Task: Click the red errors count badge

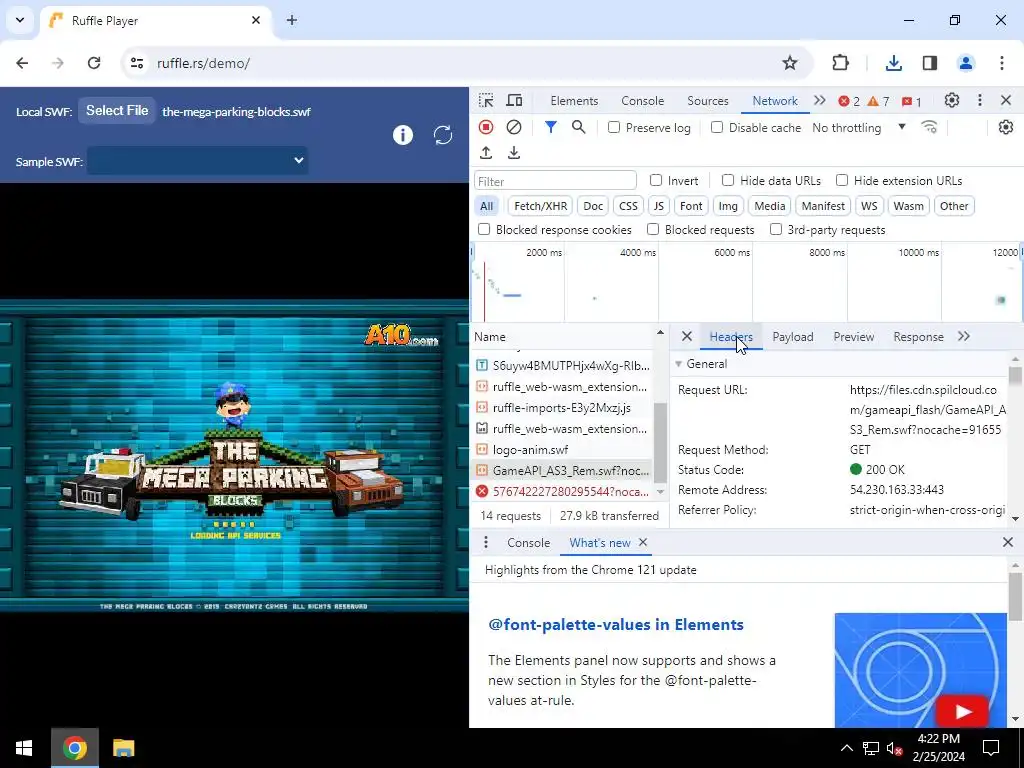Action: pos(849,101)
